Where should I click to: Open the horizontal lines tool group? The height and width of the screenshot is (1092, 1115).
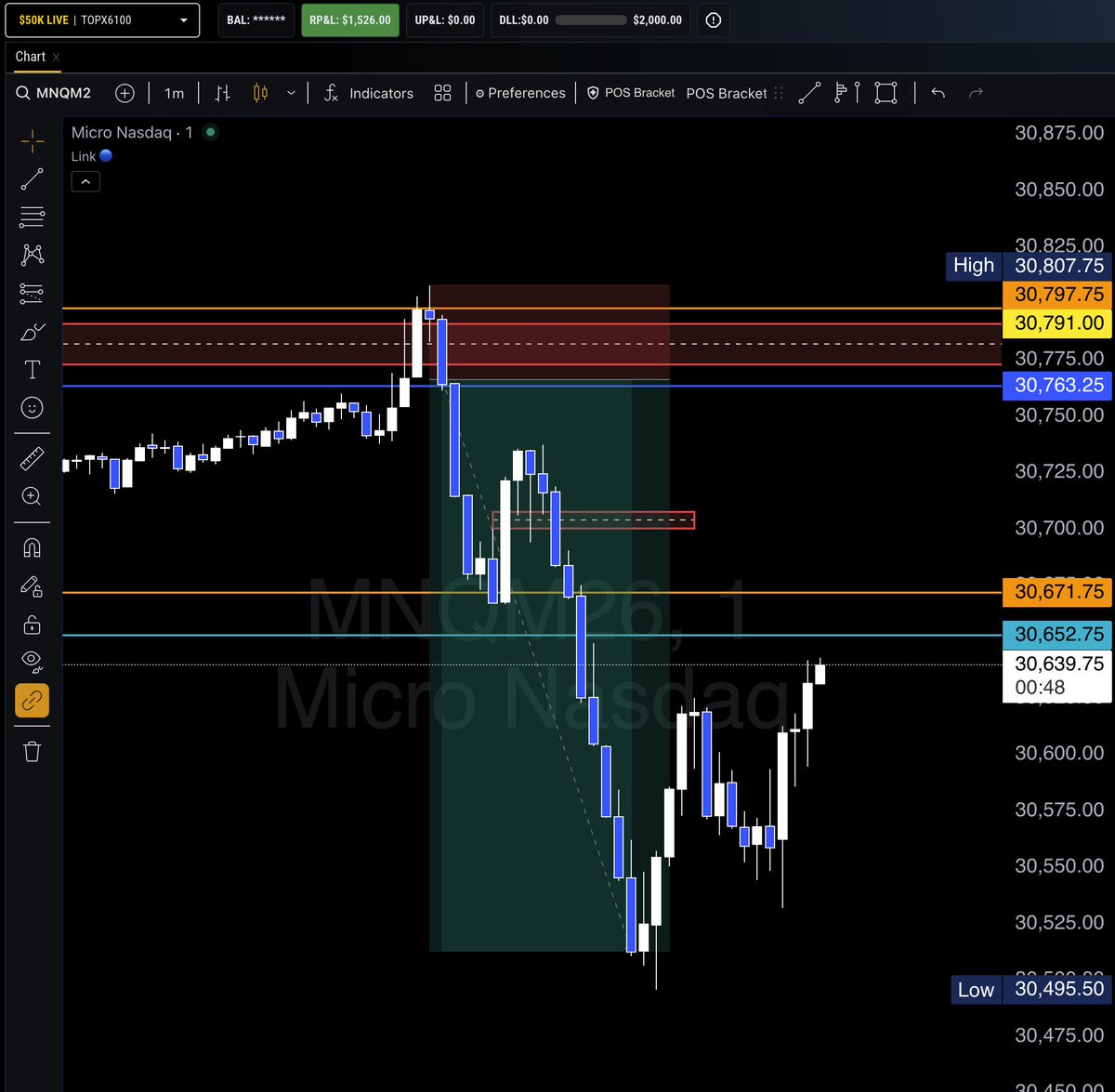click(x=33, y=217)
